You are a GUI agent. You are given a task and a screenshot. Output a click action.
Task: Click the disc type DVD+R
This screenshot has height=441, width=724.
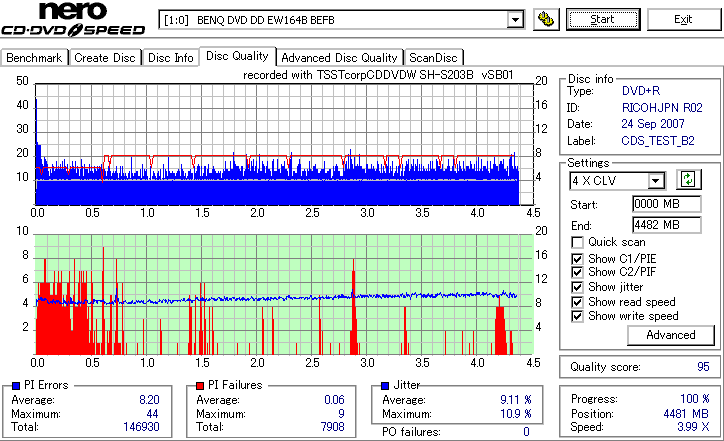[641, 91]
